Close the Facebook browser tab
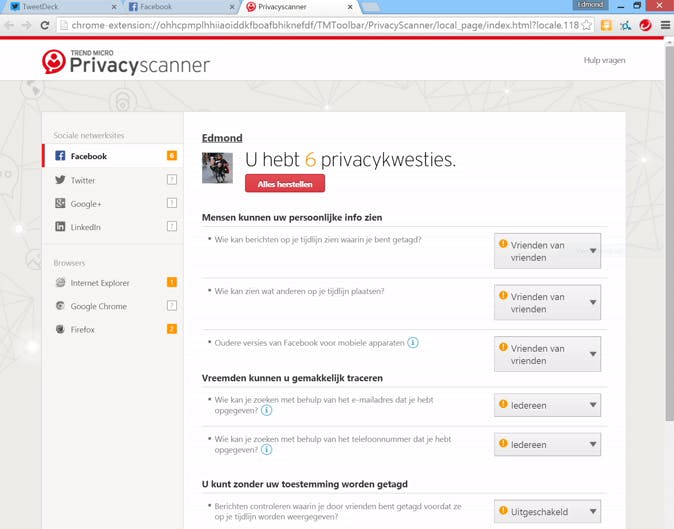Viewport: 674px width, 529px height. point(232,7)
